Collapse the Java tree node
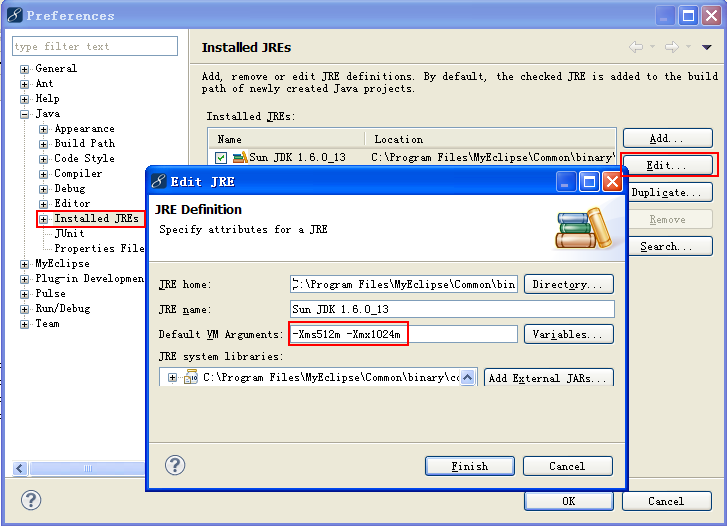Viewport: 727px width, 526px height. pyautogui.click(x=24, y=114)
